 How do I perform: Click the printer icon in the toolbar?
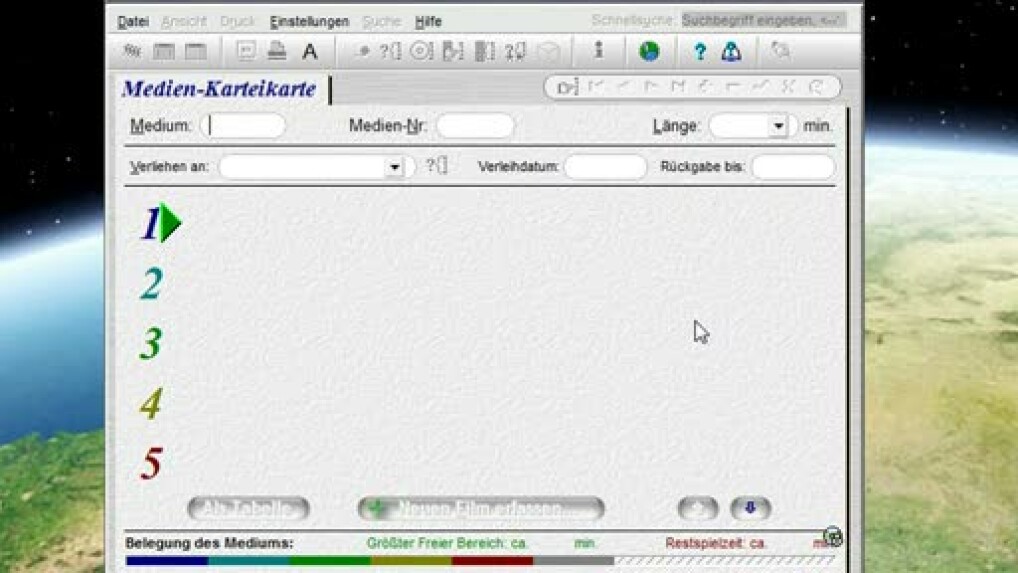277,51
